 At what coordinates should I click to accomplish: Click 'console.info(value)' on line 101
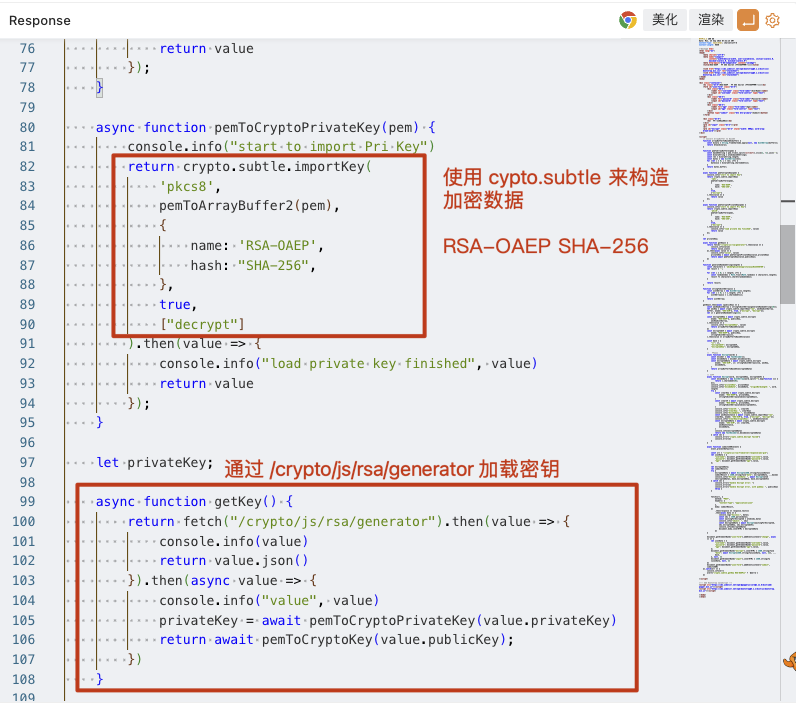[234, 542]
